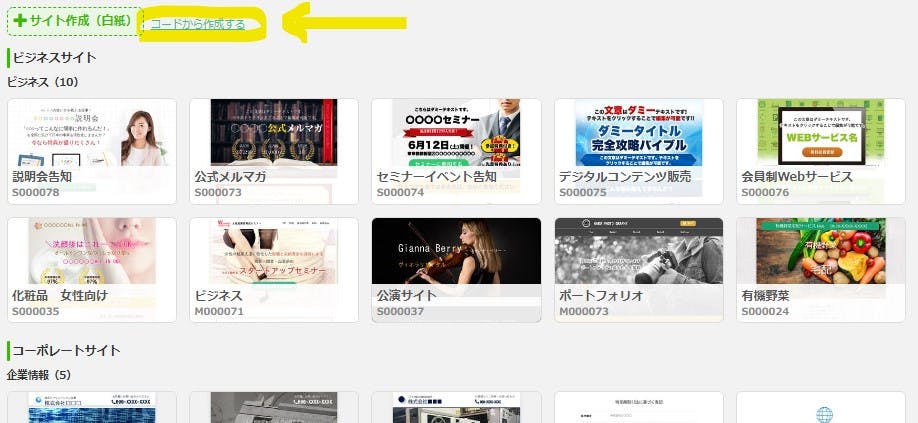Select the fifth 企業情報 template with globe icon
The height and width of the screenshot is (423, 918).
pyautogui.click(x=821, y=408)
